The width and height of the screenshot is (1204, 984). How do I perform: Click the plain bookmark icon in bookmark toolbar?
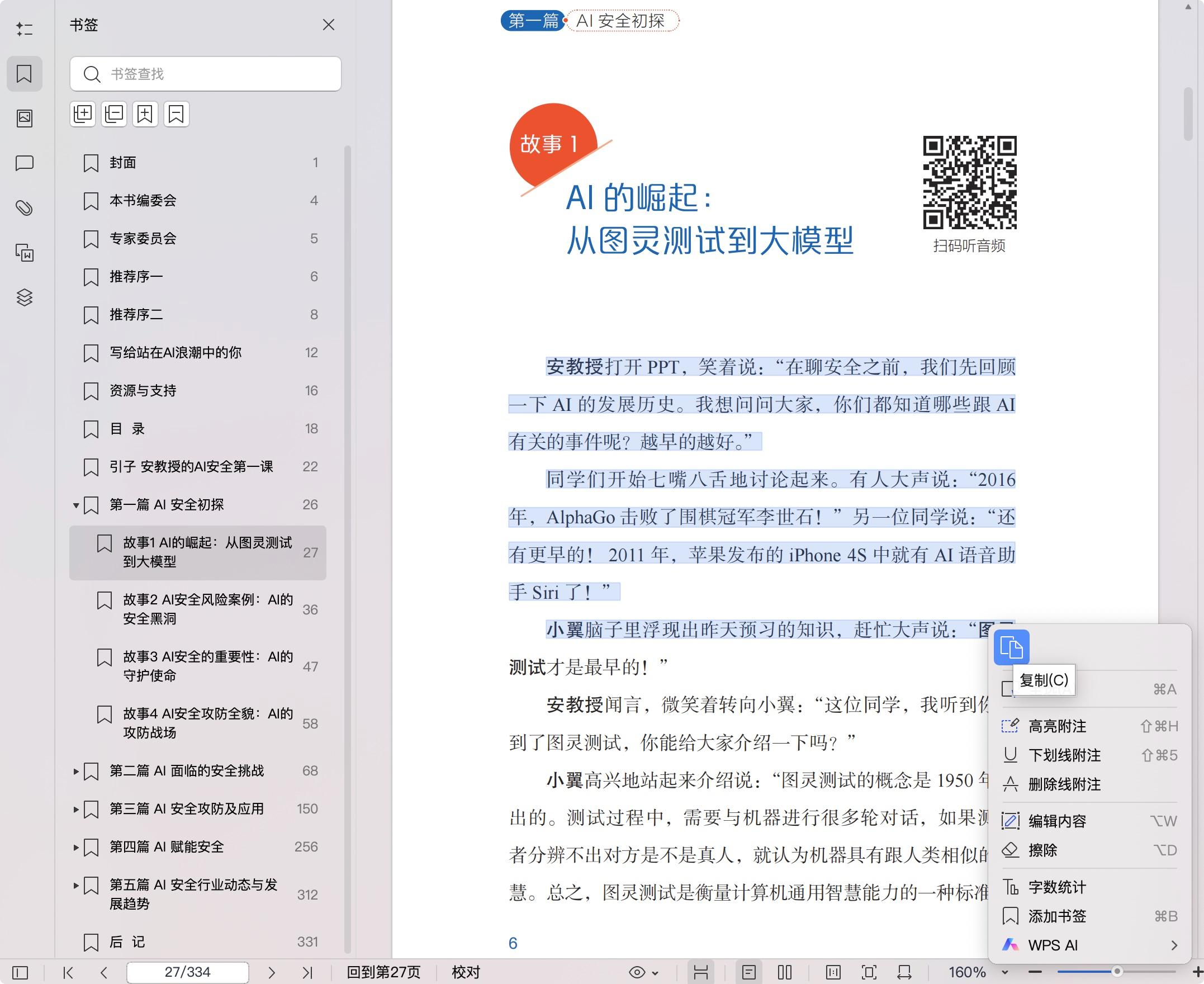(x=176, y=115)
